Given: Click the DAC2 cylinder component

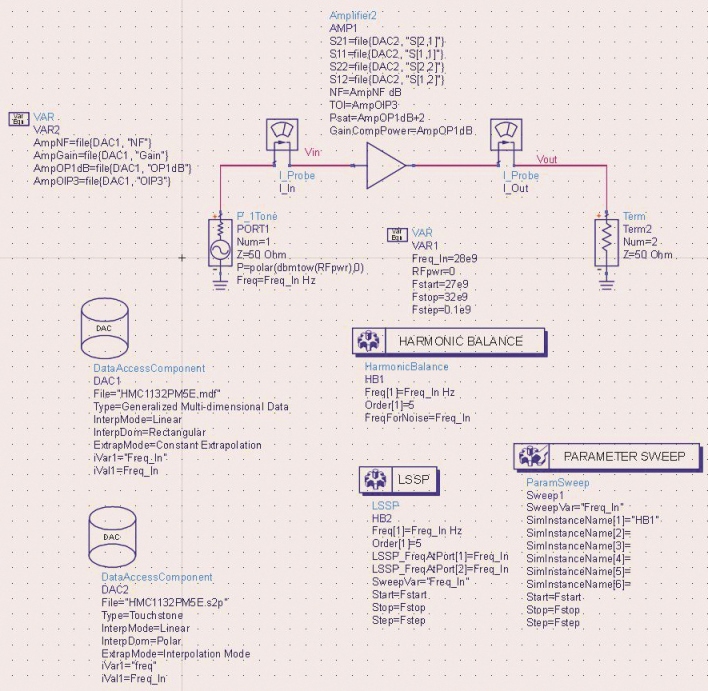Looking at the screenshot, I should [x=111, y=536].
